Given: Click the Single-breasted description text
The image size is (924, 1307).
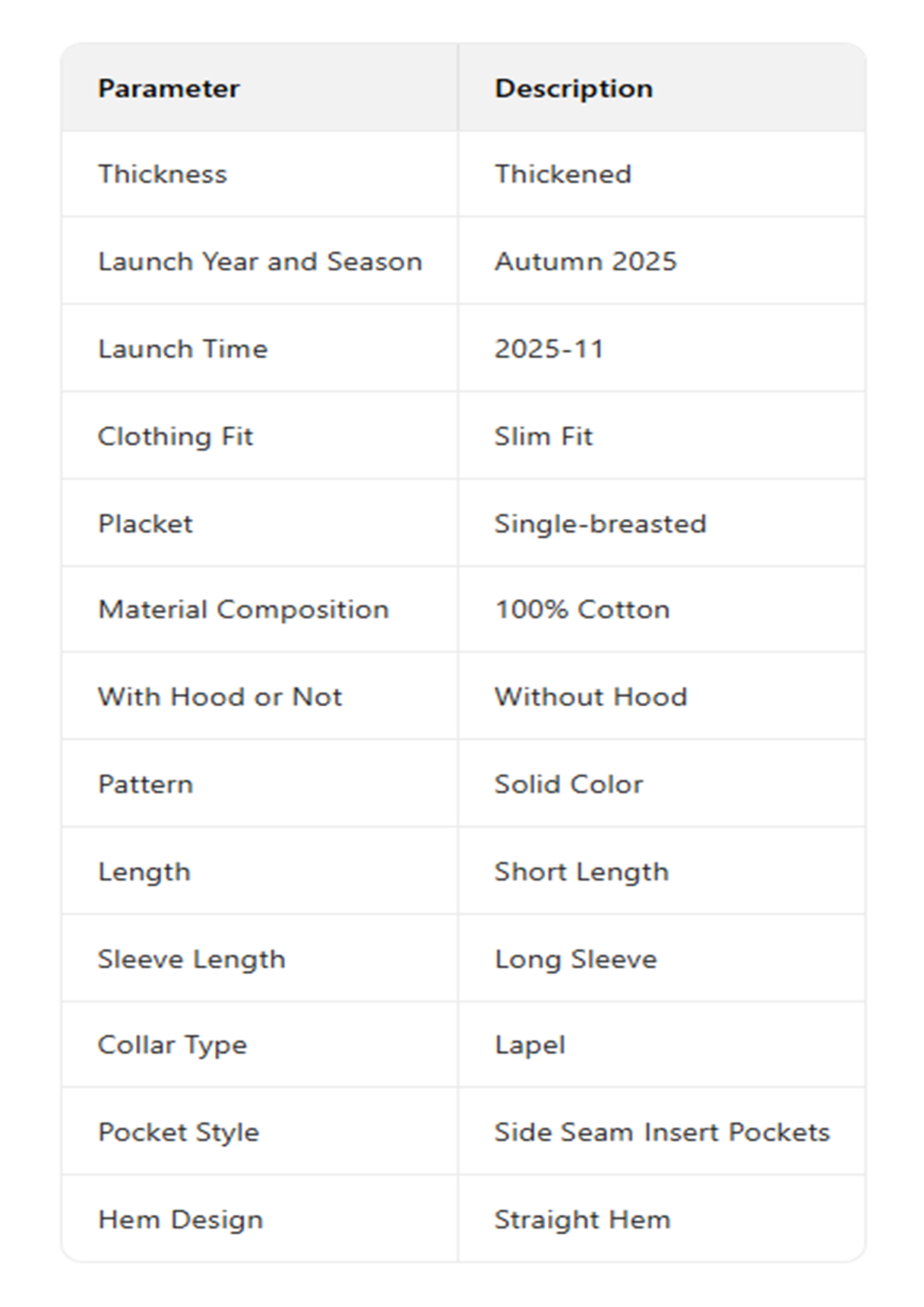Looking at the screenshot, I should pos(600,524).
